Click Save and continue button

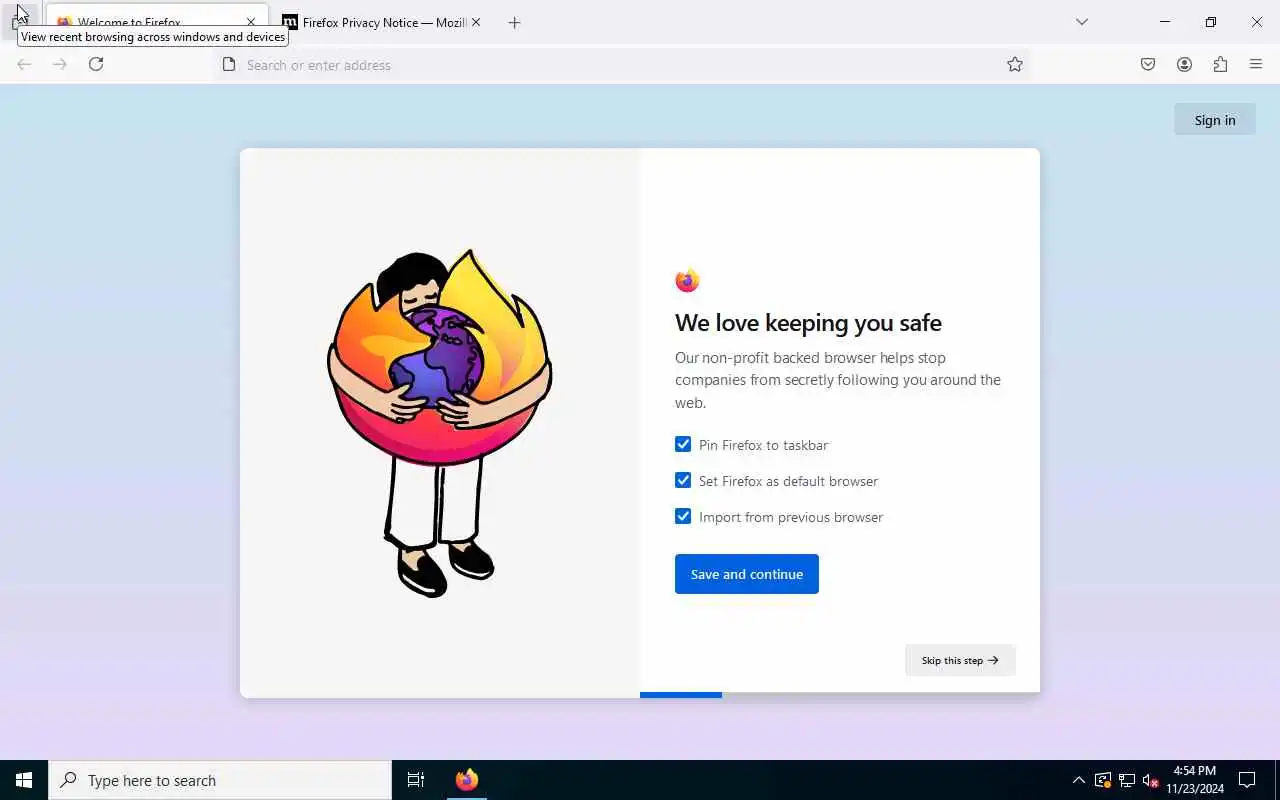pos(747,574)
